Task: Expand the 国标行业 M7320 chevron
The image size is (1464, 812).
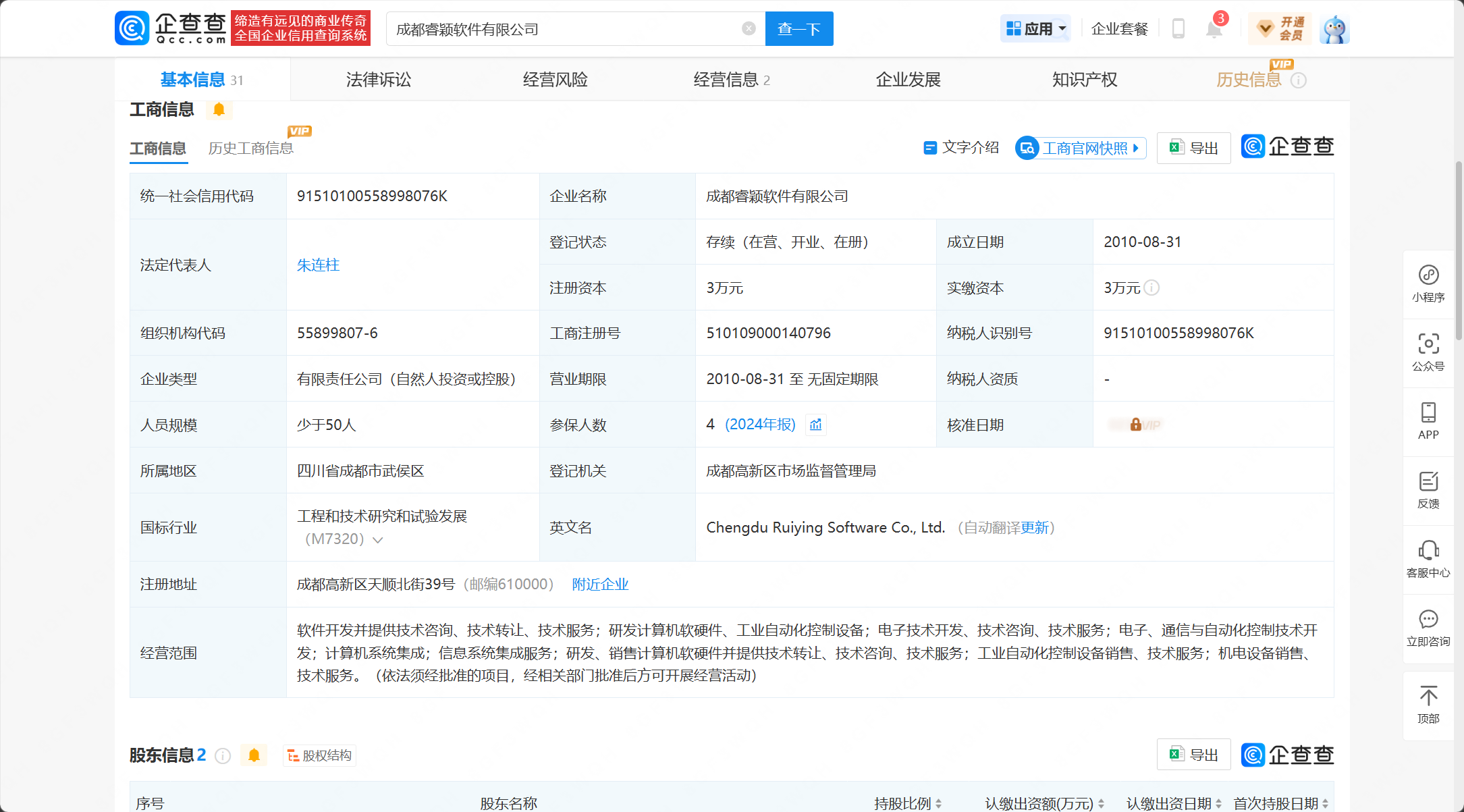Action: coord(378,539)
